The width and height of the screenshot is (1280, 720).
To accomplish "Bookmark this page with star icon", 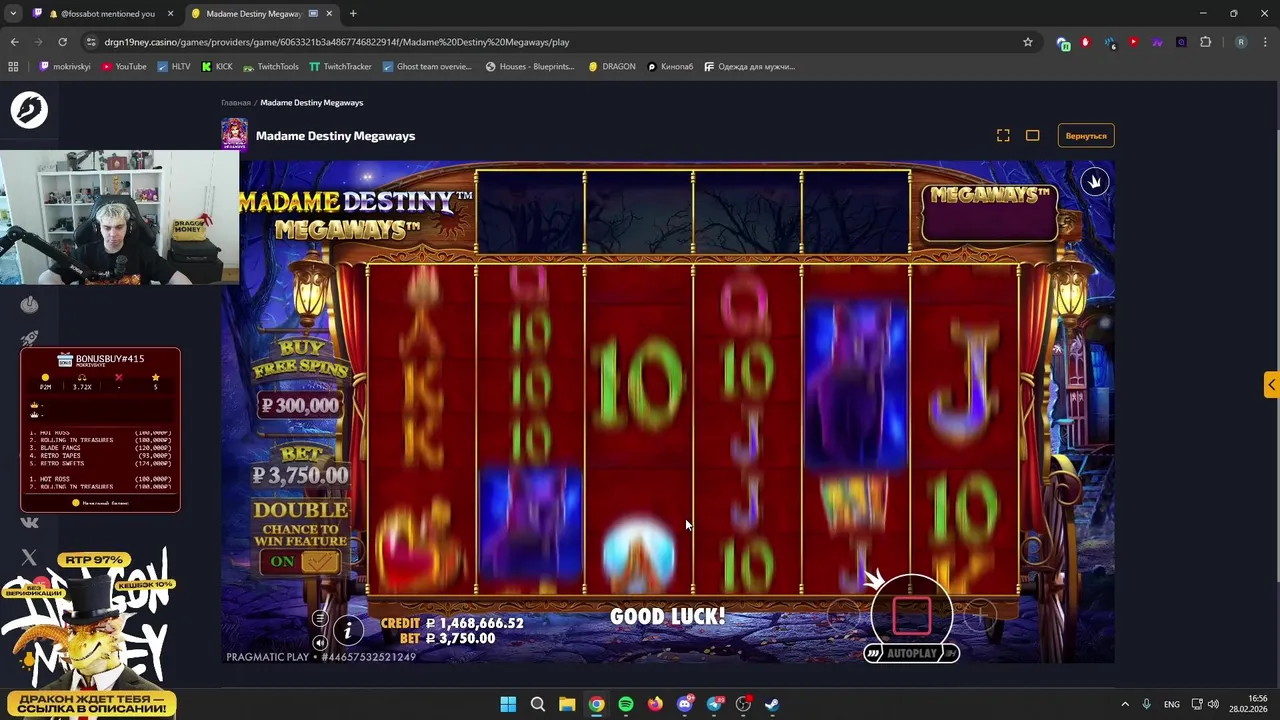I will (1027, 42).
